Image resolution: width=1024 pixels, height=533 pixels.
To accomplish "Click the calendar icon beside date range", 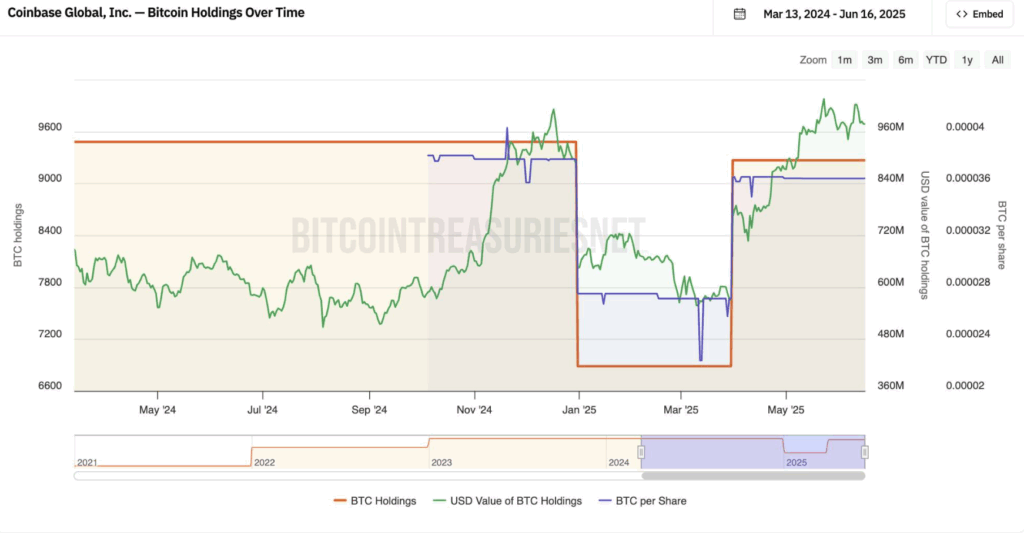I will point(739,14).
